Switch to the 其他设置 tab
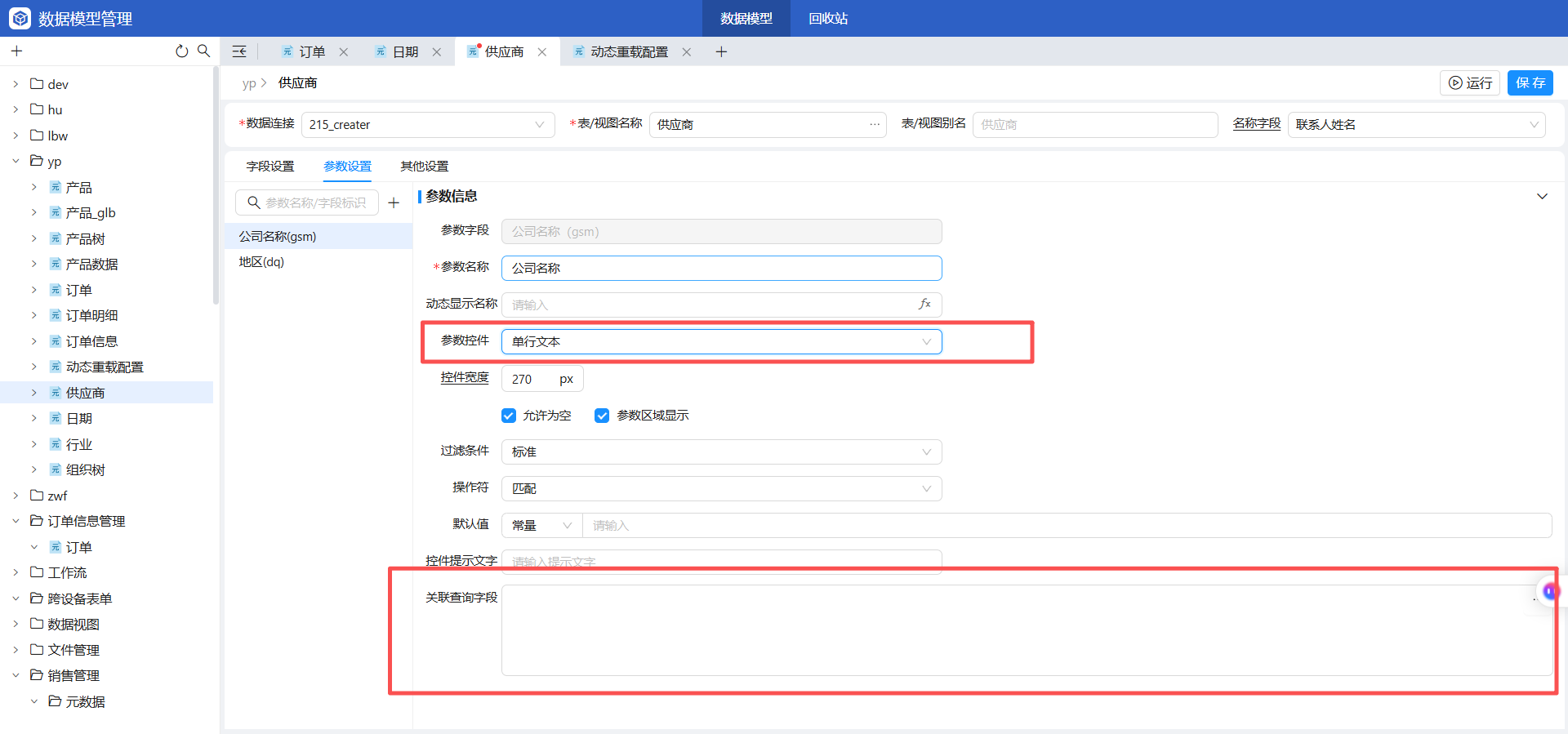The image size is (1568, 734). coord(424,166)
